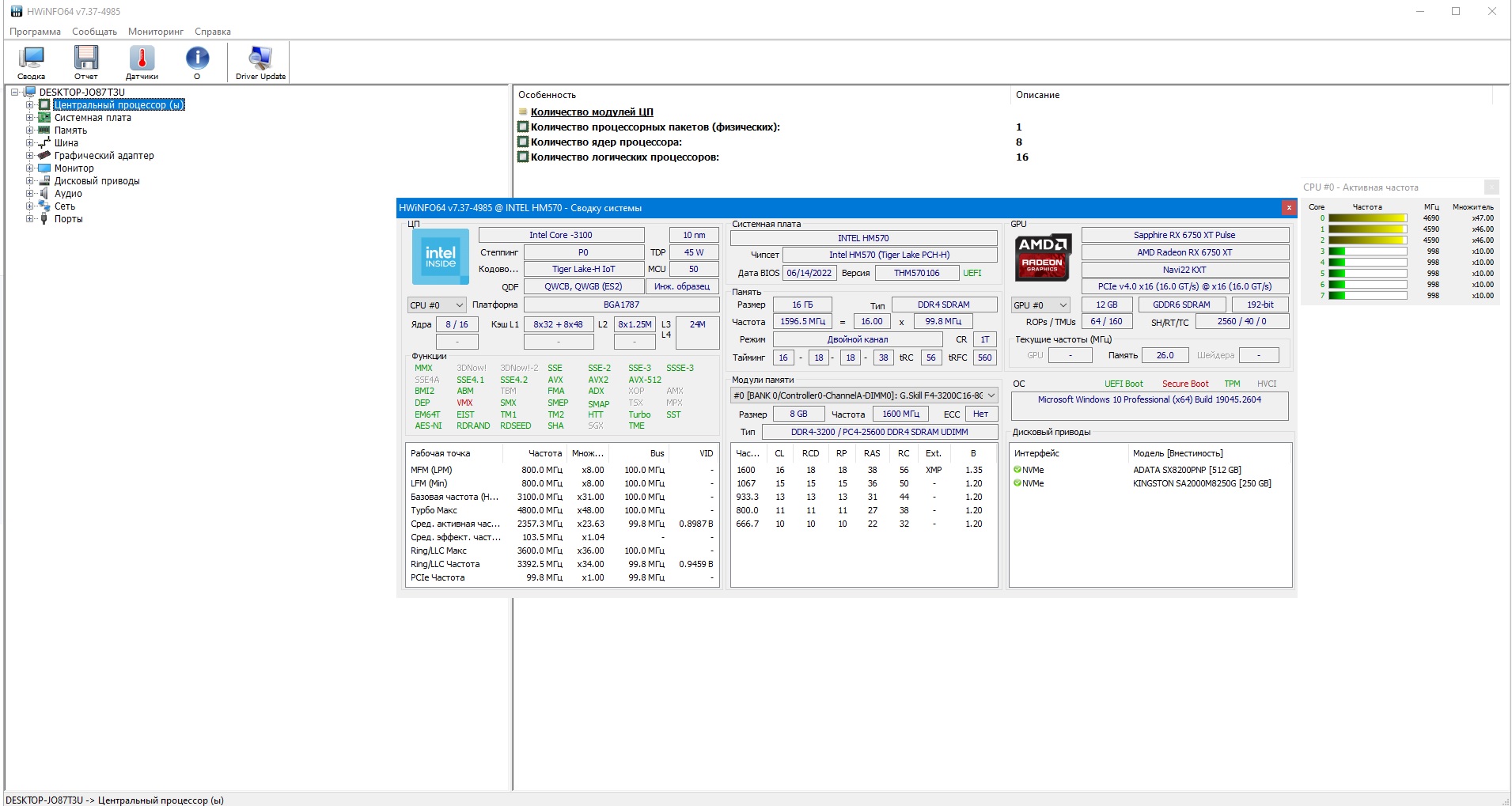1512x806 pixels.
Task: Open the CPU #0 selector dropdown
Action: coord(437,305)
